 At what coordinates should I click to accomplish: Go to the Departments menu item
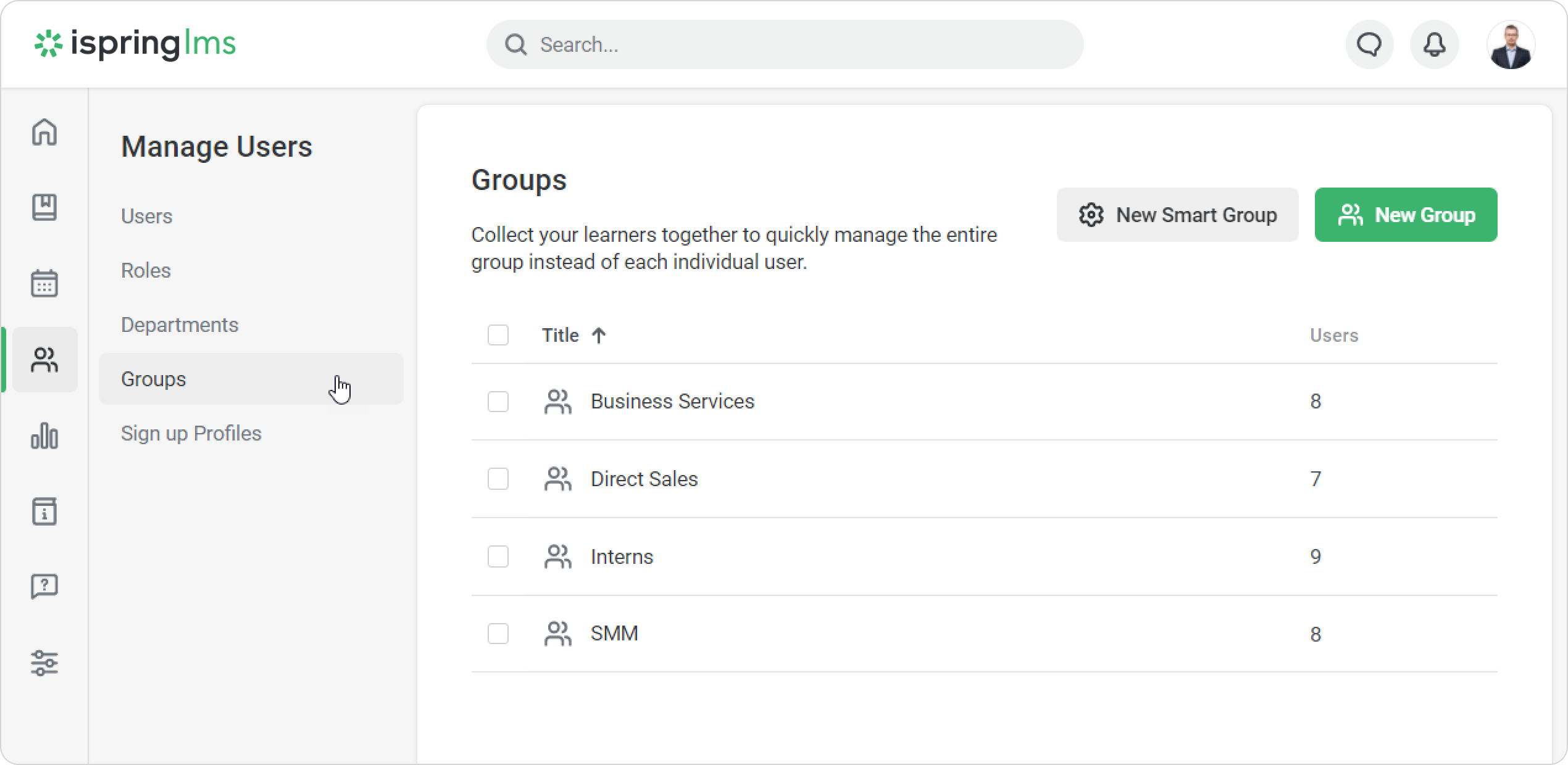click(x=180, y=325)
